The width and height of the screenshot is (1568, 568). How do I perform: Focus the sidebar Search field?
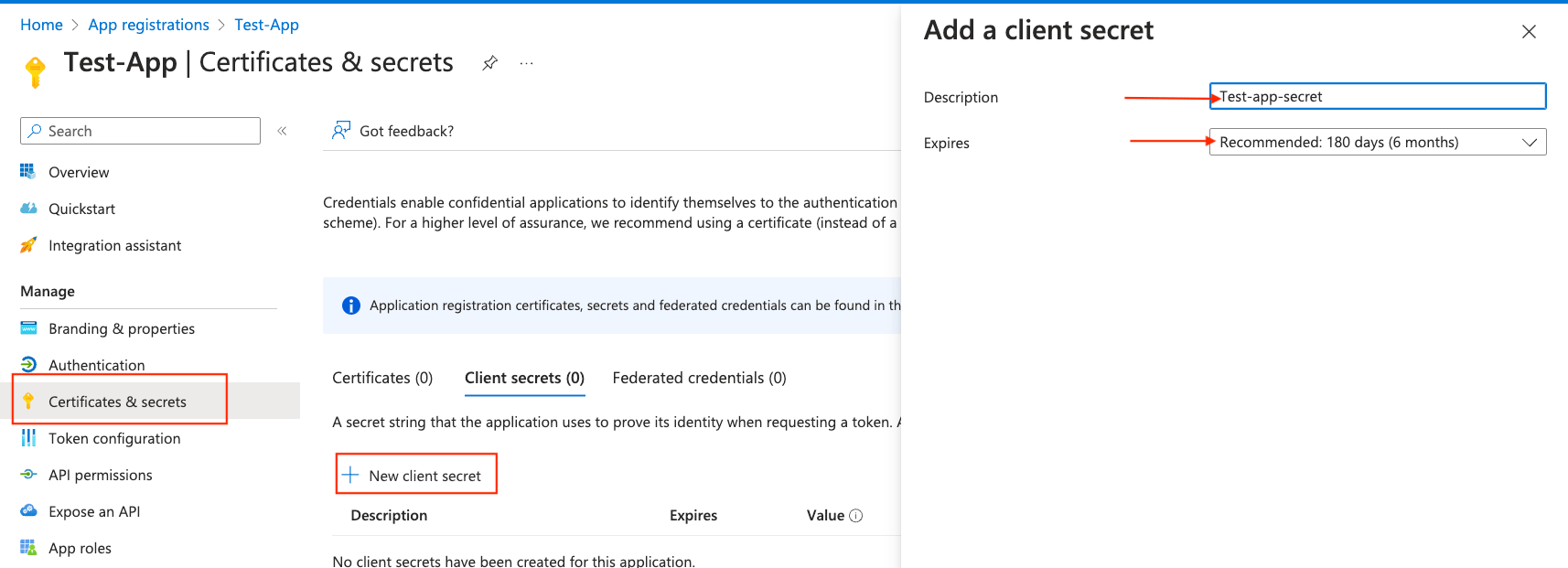point(140,131)
